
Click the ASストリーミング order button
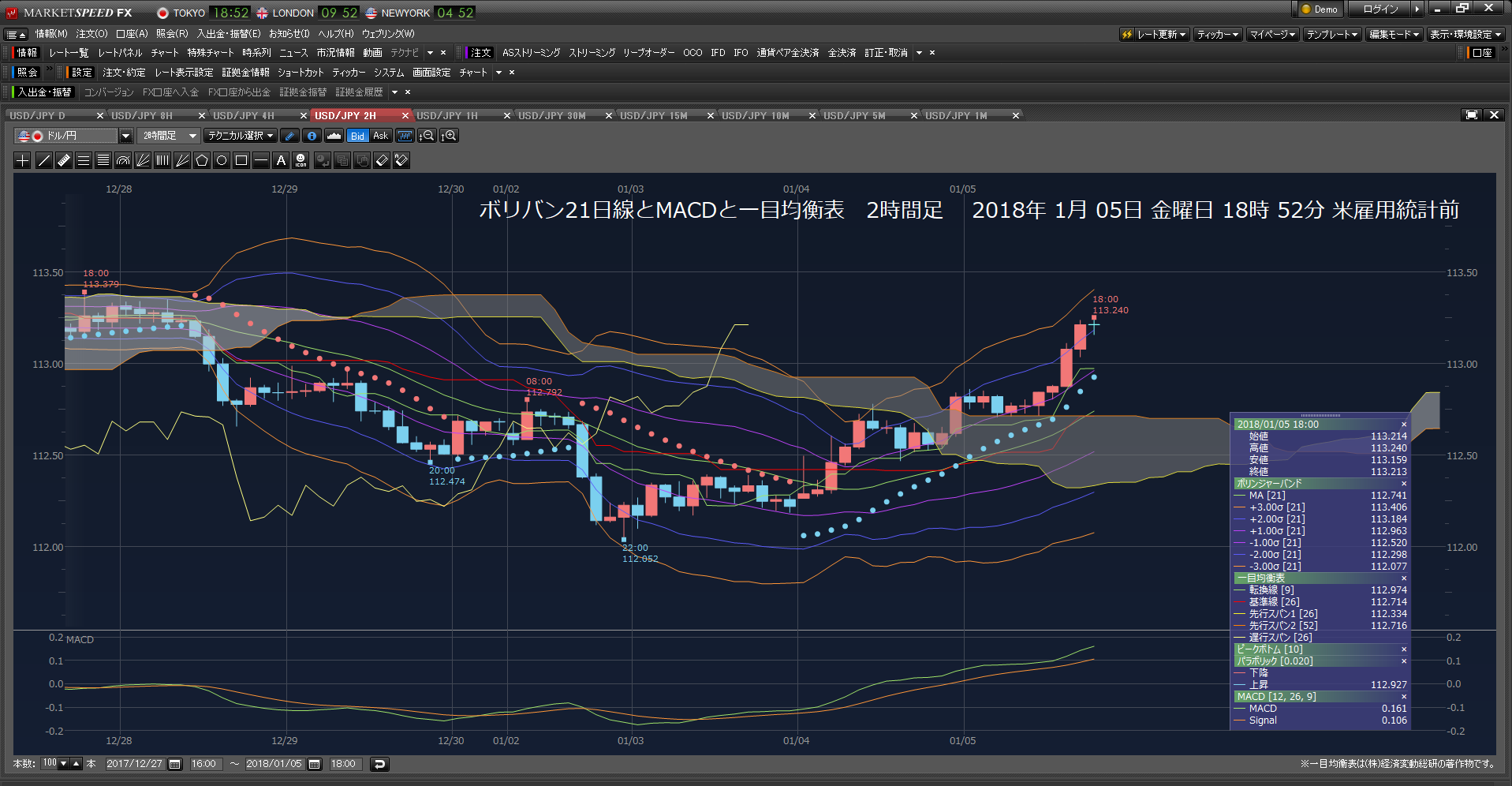coord(531,53)
